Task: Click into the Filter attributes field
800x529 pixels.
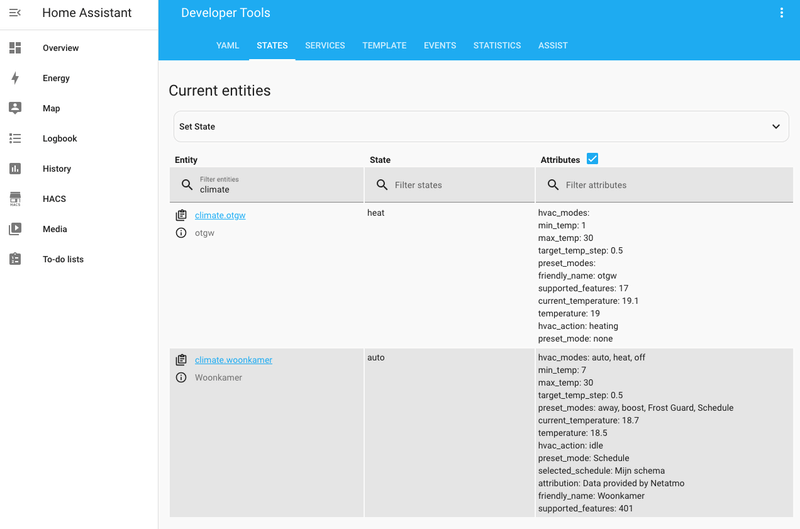Action: click(x=664, y=185)
